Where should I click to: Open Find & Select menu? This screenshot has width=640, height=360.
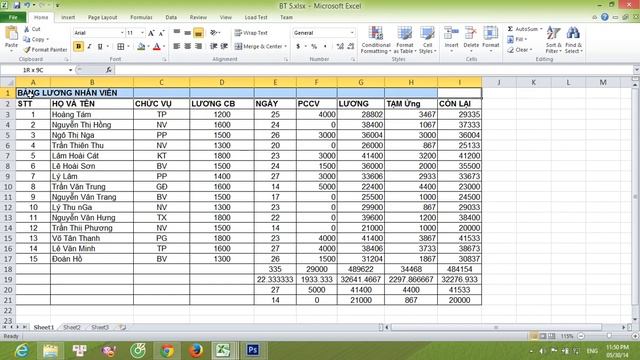[573, 40]
